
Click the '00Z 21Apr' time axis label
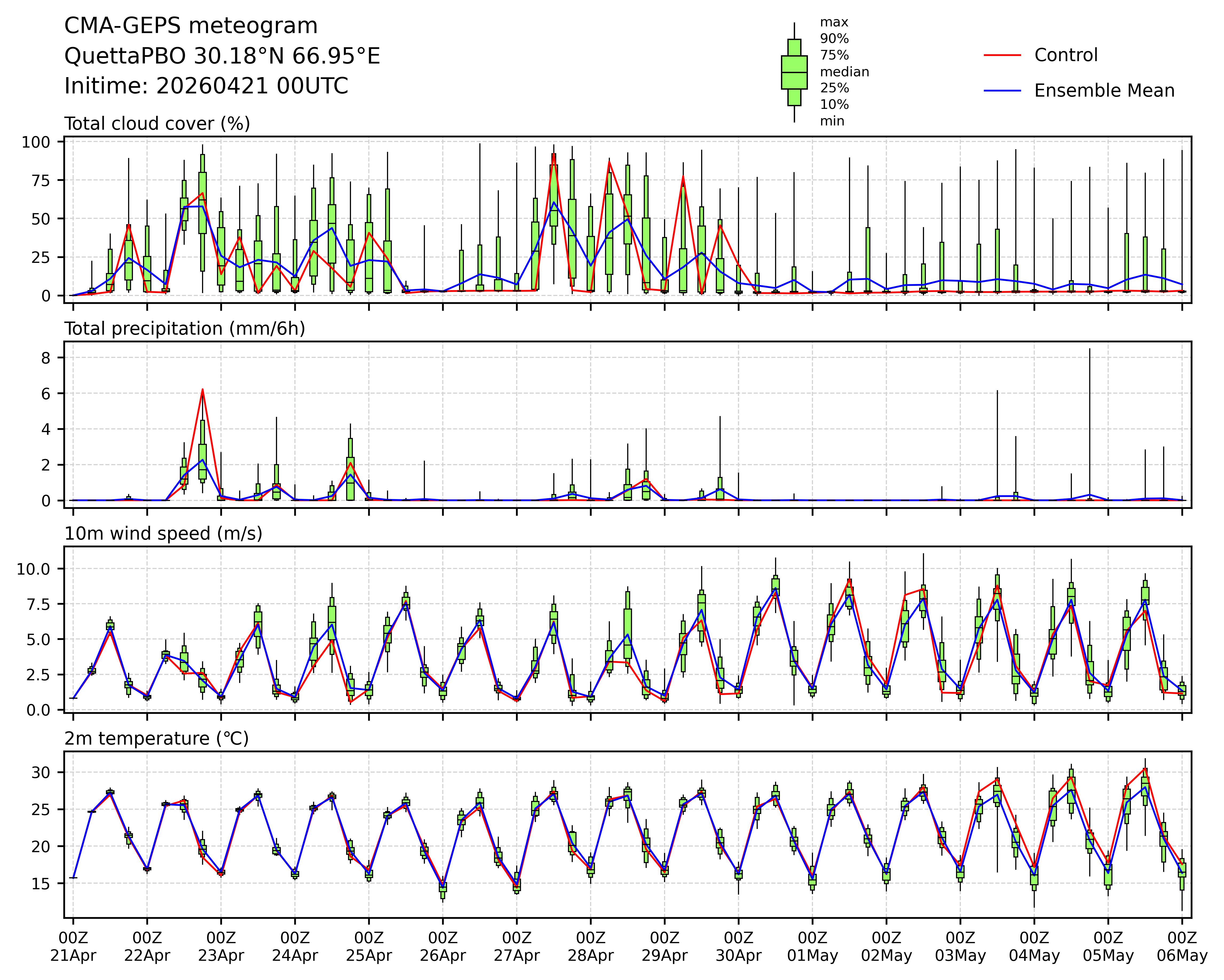[73, 946]
